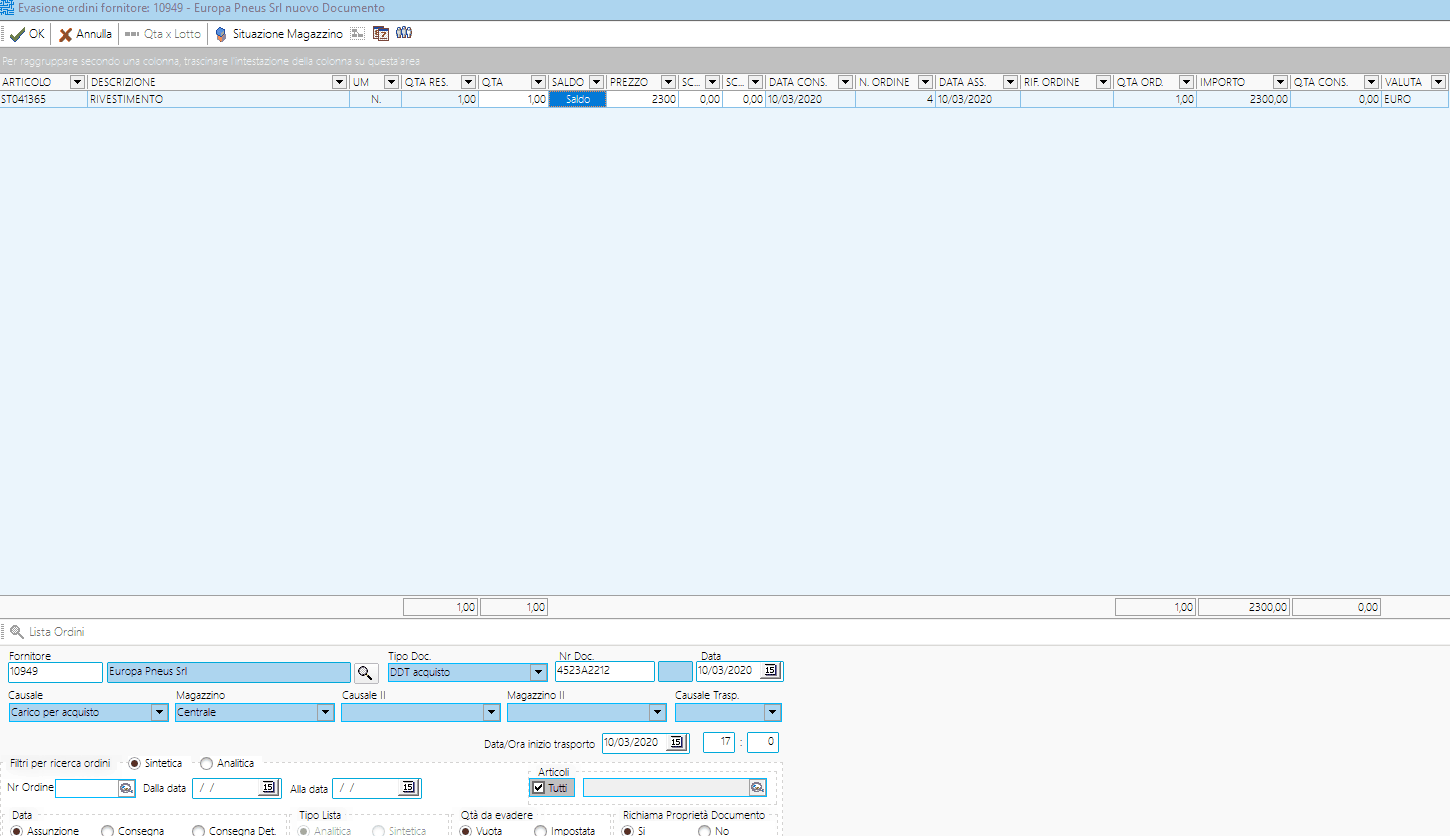Screen dimensions: 1450x836
Task: Confirm with the OK checkmark button
Action: [x=27, y=34]
